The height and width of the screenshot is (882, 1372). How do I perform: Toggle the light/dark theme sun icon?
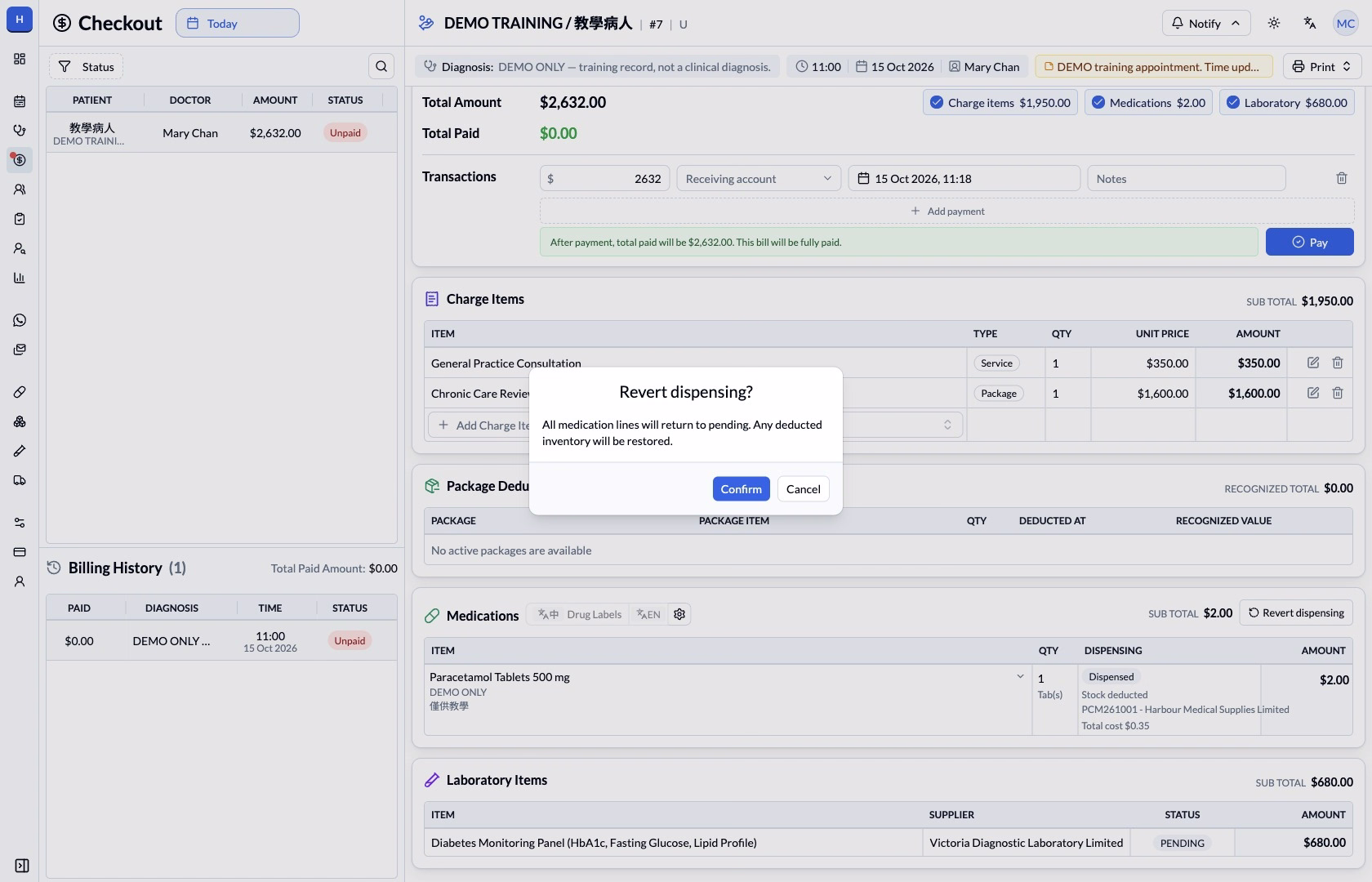click(1274, 23)
